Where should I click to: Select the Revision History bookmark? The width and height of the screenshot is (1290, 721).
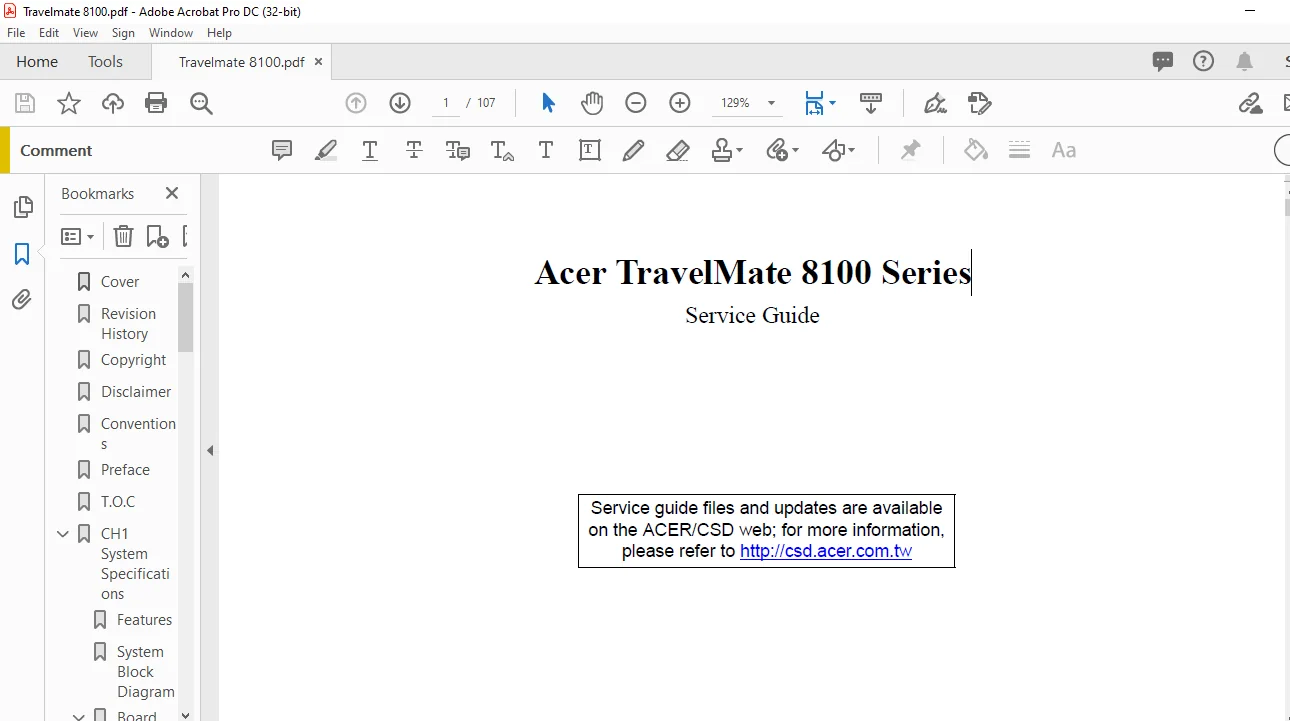(x=128, y=324)
